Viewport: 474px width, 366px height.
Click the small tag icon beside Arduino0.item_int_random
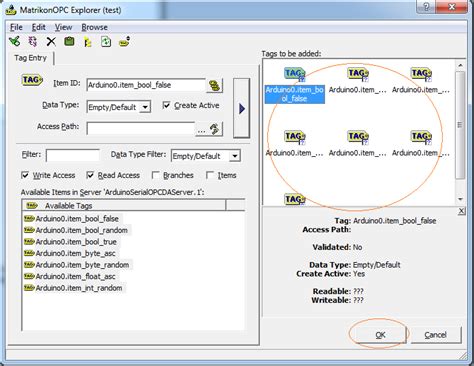click(x=29, y=288)
